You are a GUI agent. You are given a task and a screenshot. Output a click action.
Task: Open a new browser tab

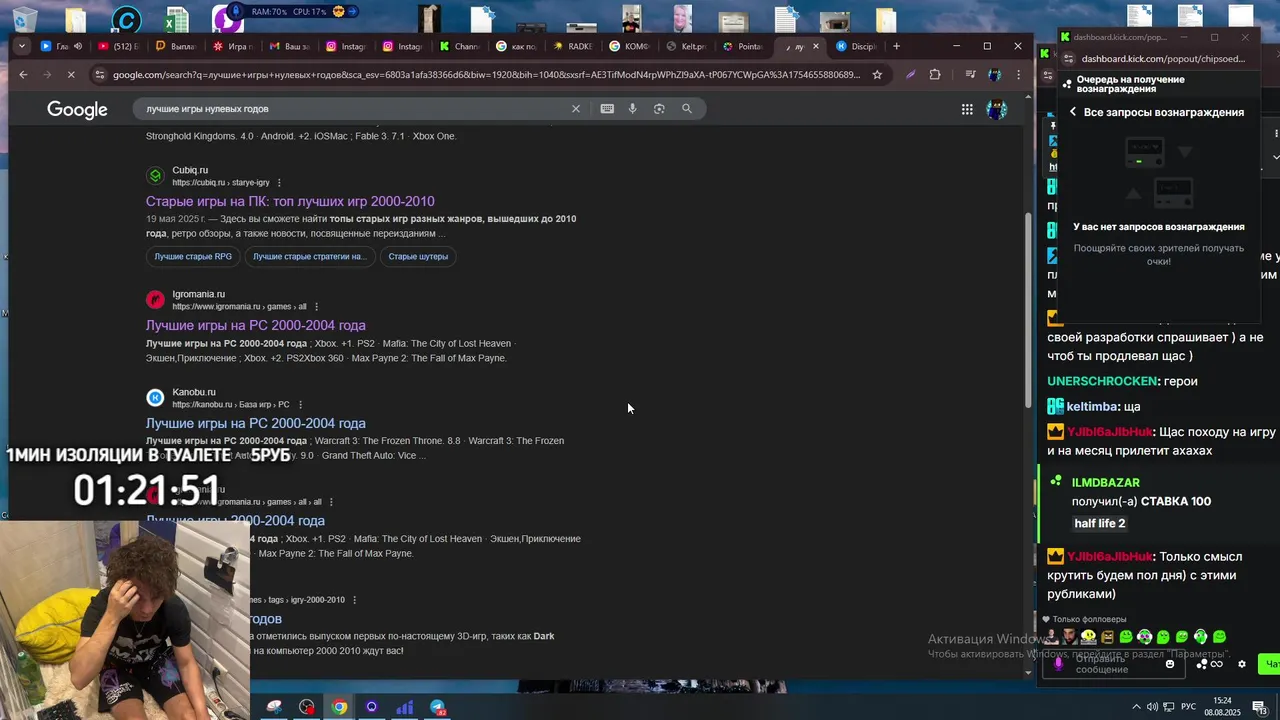[896, 46]
